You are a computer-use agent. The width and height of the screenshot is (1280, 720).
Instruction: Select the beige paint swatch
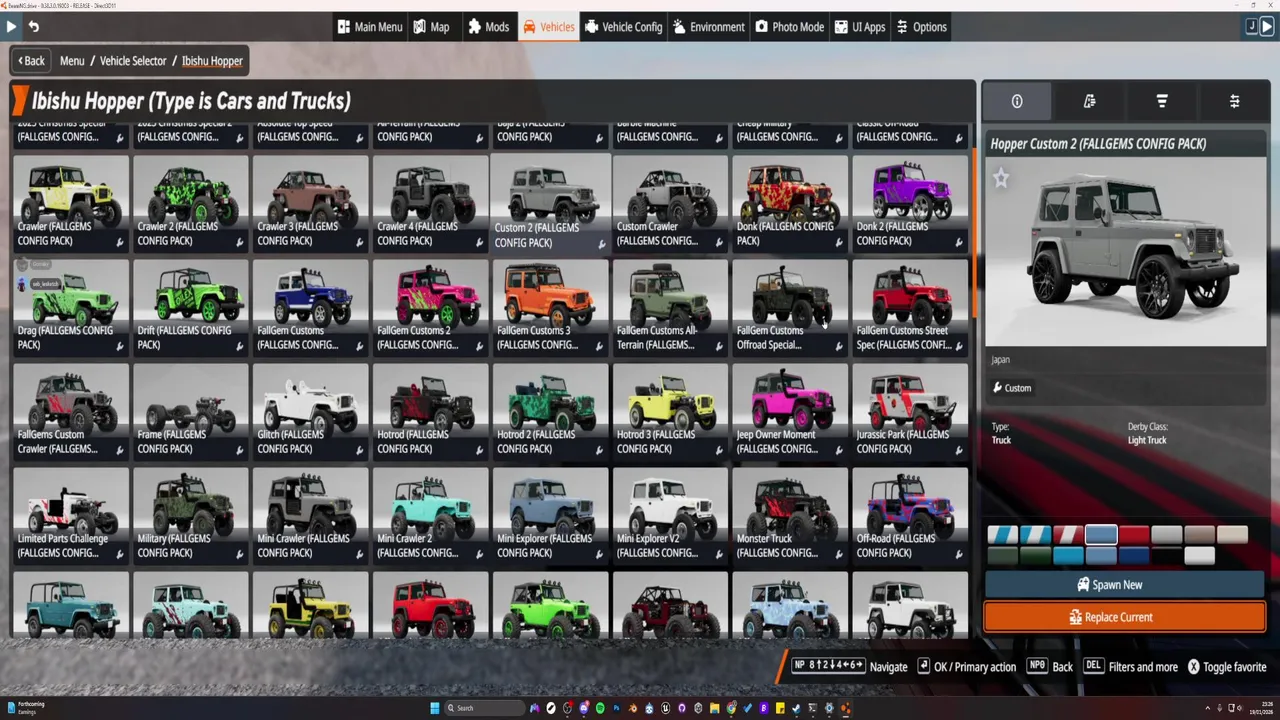[x=1233, y=535]
